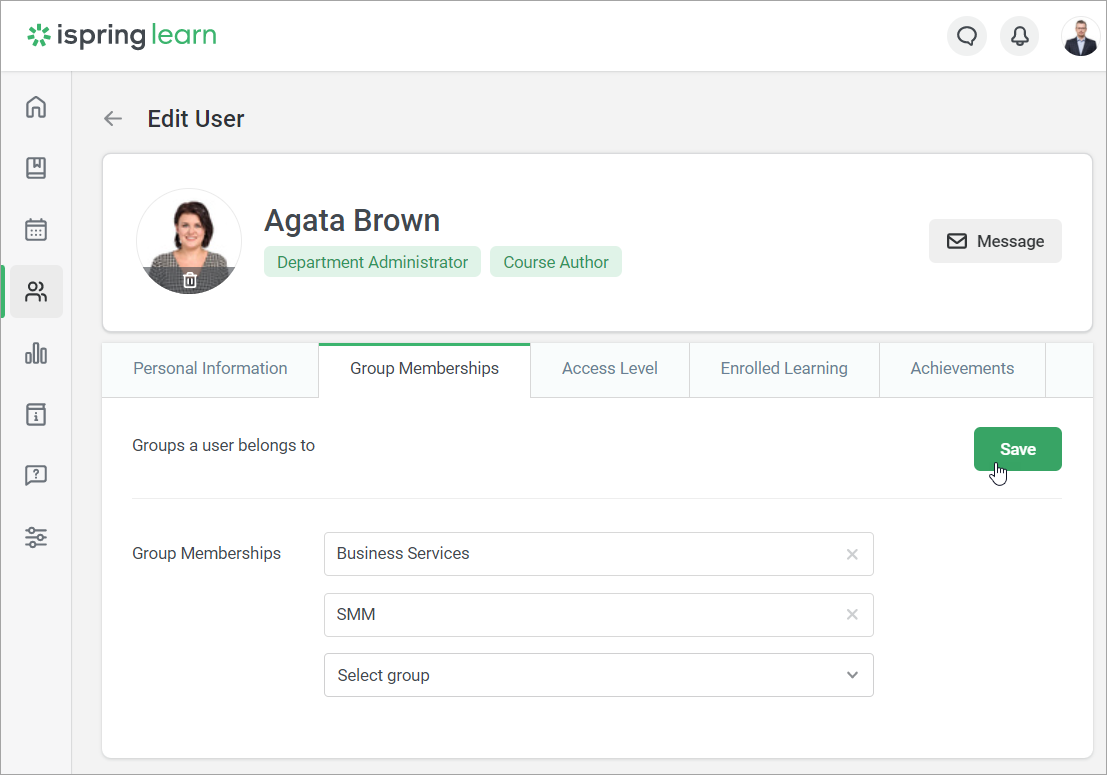
Task: Click the Business Services group field
Action: click(599, 554)
